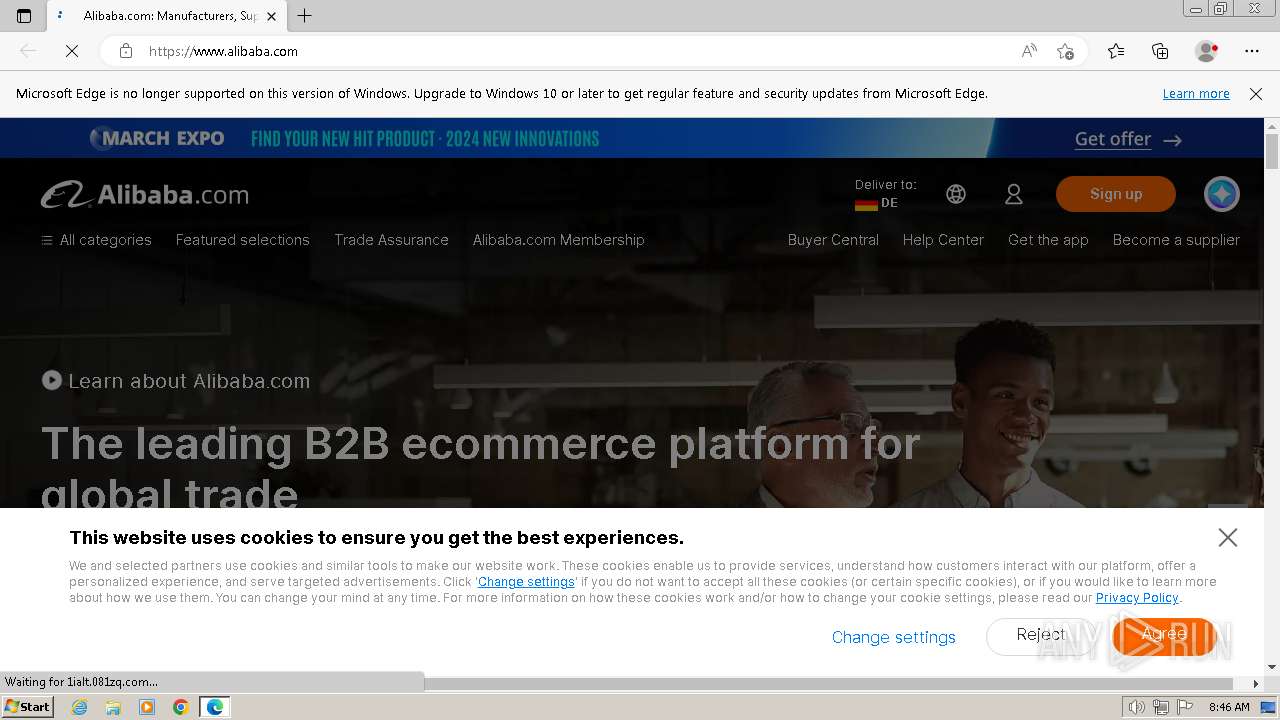This screenshot has height=720, width=1280.
Task: Click the horizontal scrollbar right arrow
Action: (1256, 683)
